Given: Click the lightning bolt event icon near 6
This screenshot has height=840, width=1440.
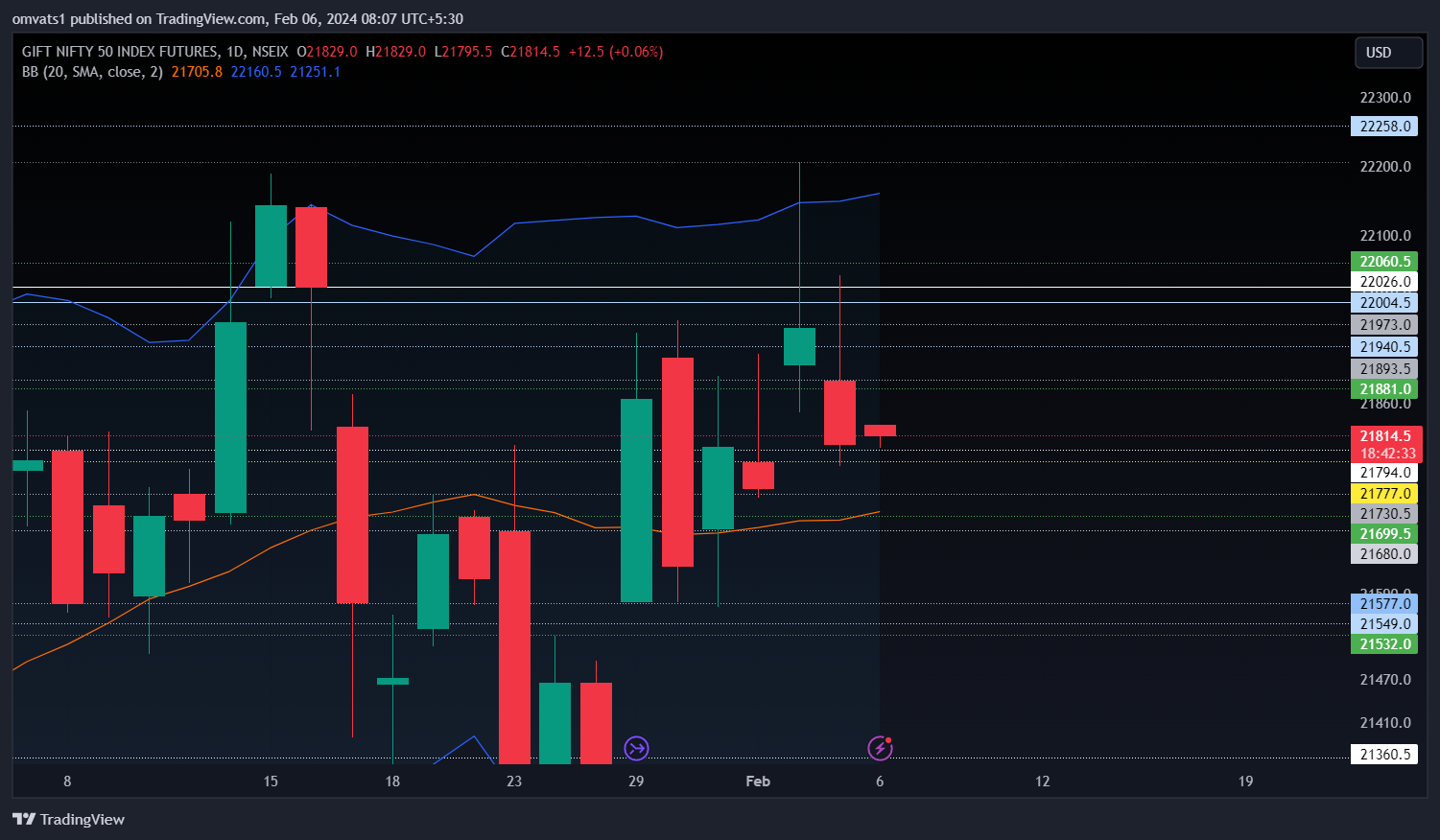Looking at the screenshot, I should coord(880,748).
